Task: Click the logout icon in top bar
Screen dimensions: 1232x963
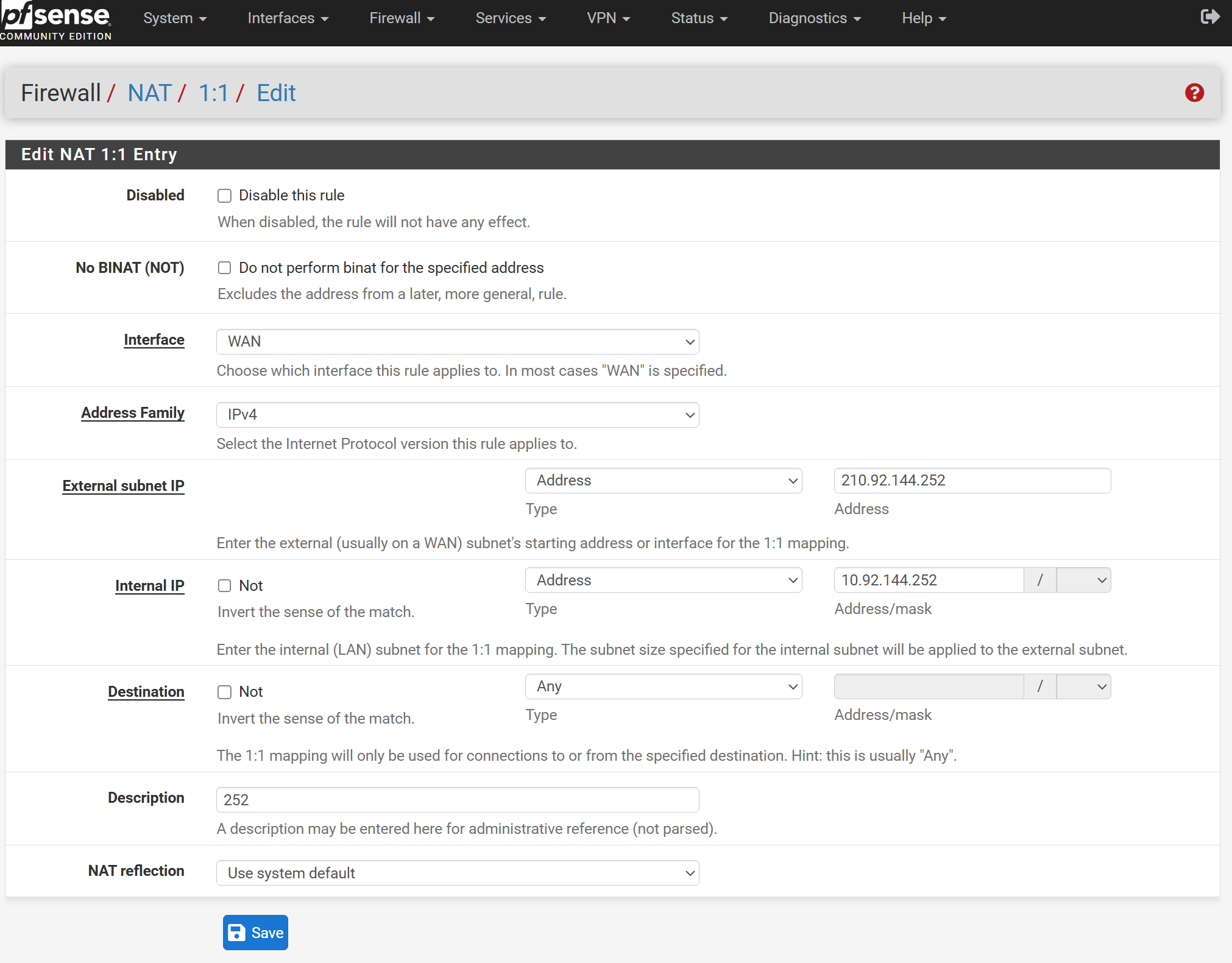Action: pyautogui.click(x=1209, y=17)
